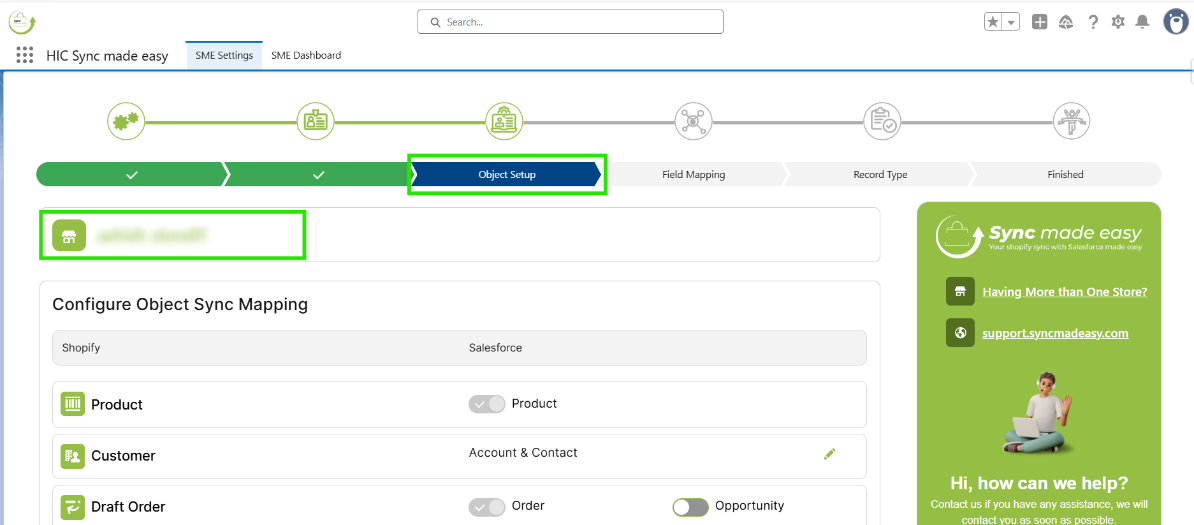Click in the global Search field

click(x=570, y=22)
